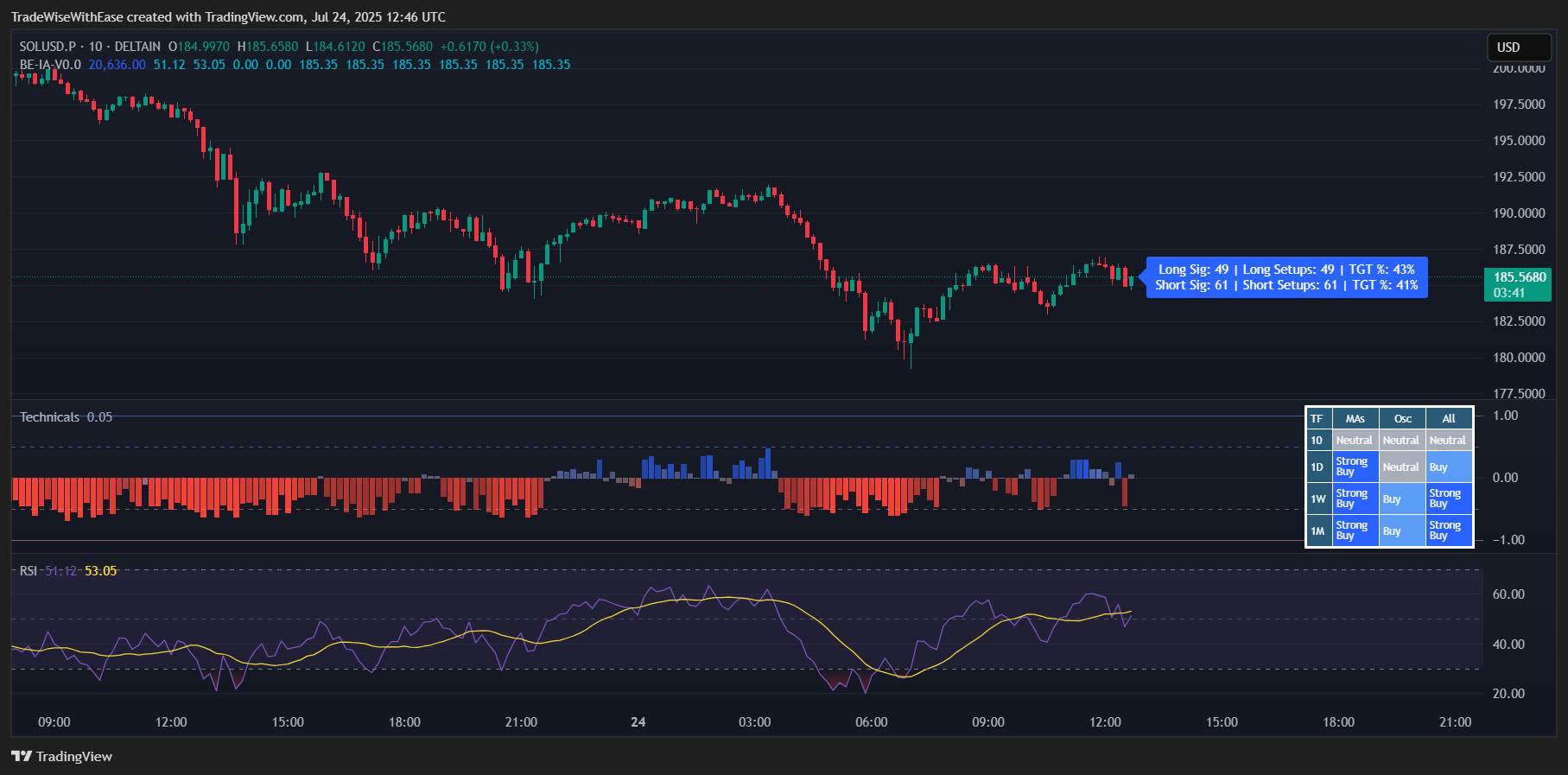Select the Technicals indicator label

[x=49, y=417]
